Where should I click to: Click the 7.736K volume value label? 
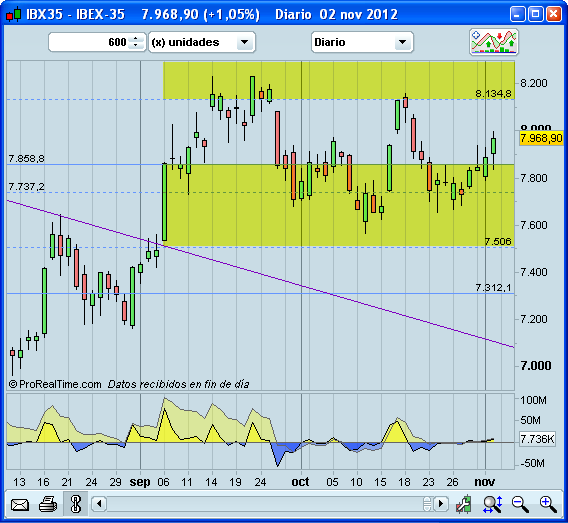[537, 439]
